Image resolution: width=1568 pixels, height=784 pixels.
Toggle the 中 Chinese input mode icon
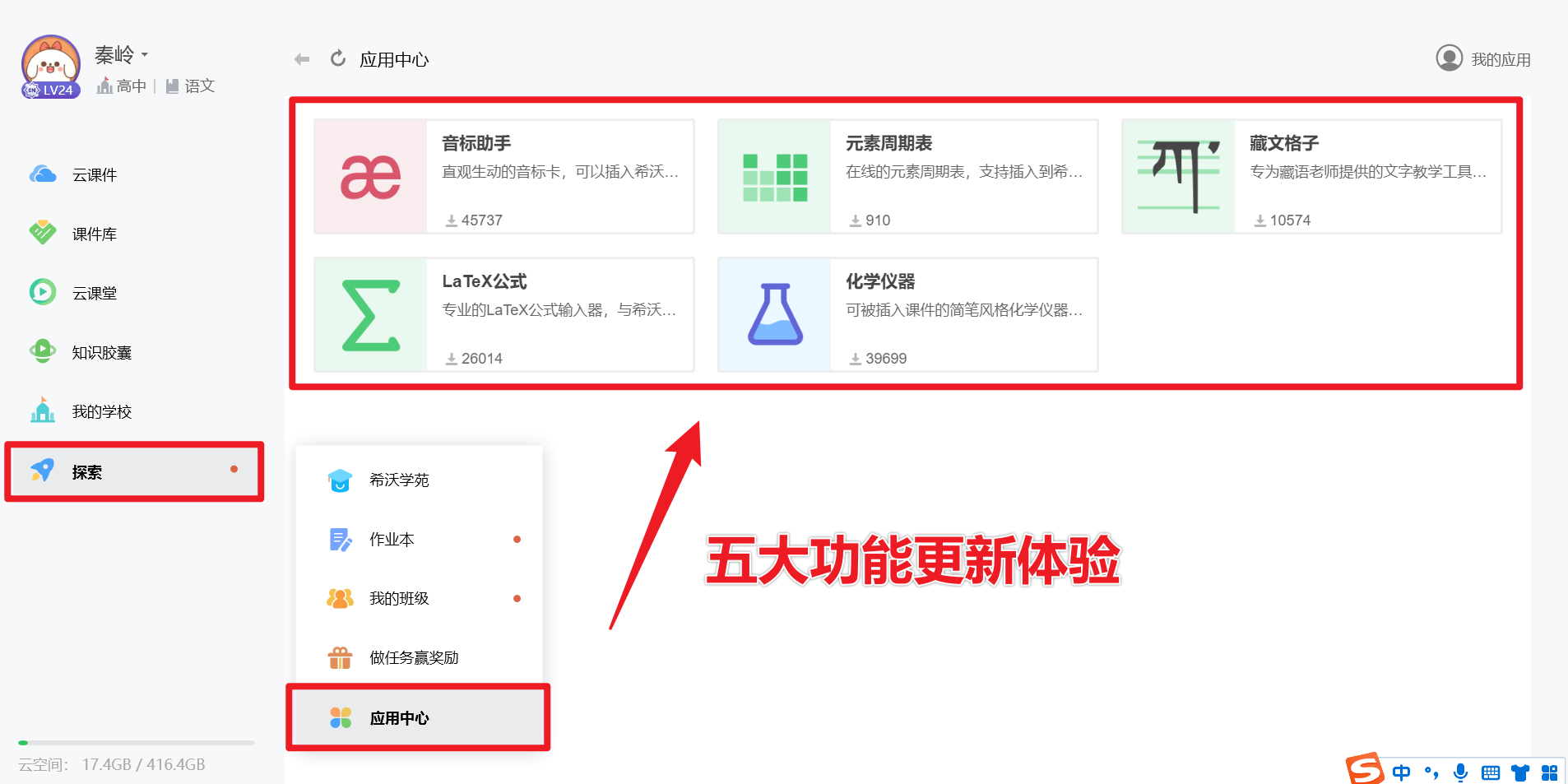click(1401, 772)
